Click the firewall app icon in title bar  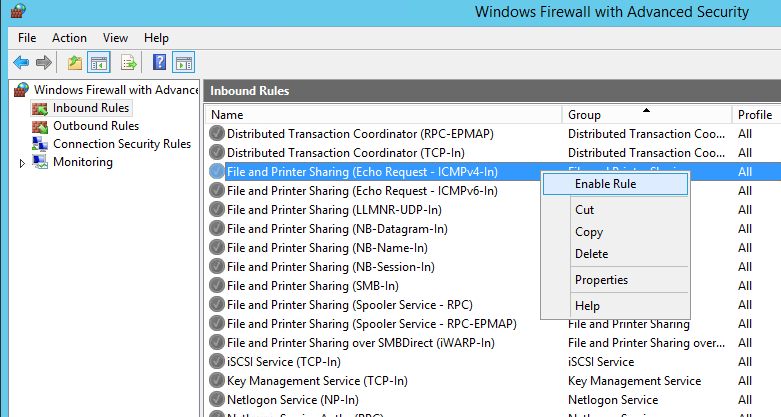click(x=18, y=10)
